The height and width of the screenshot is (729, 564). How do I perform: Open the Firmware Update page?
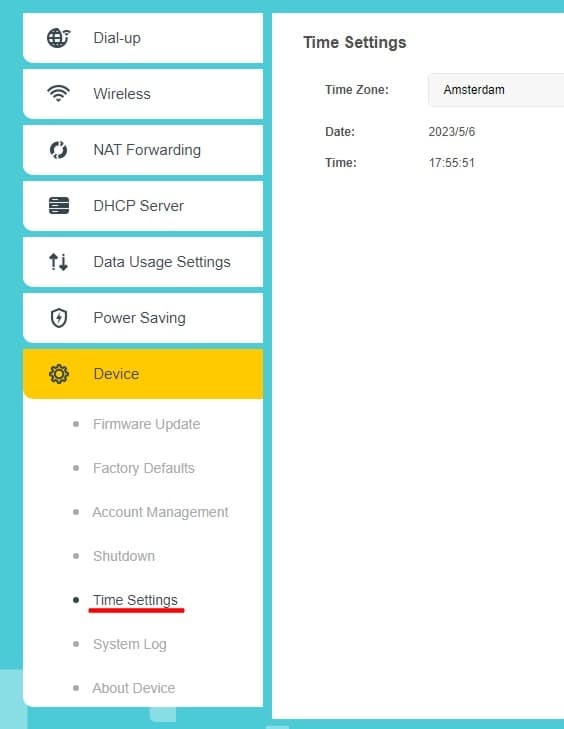146,424
